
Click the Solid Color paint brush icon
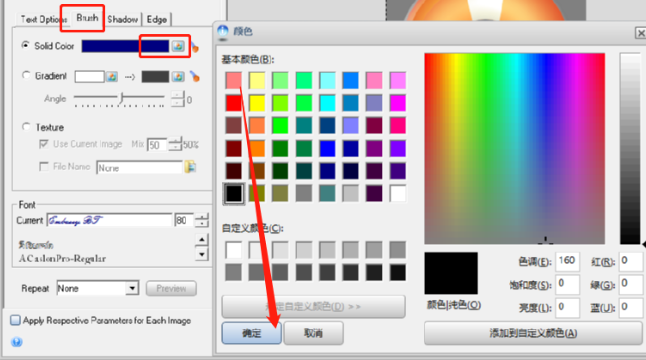(195, 47)
